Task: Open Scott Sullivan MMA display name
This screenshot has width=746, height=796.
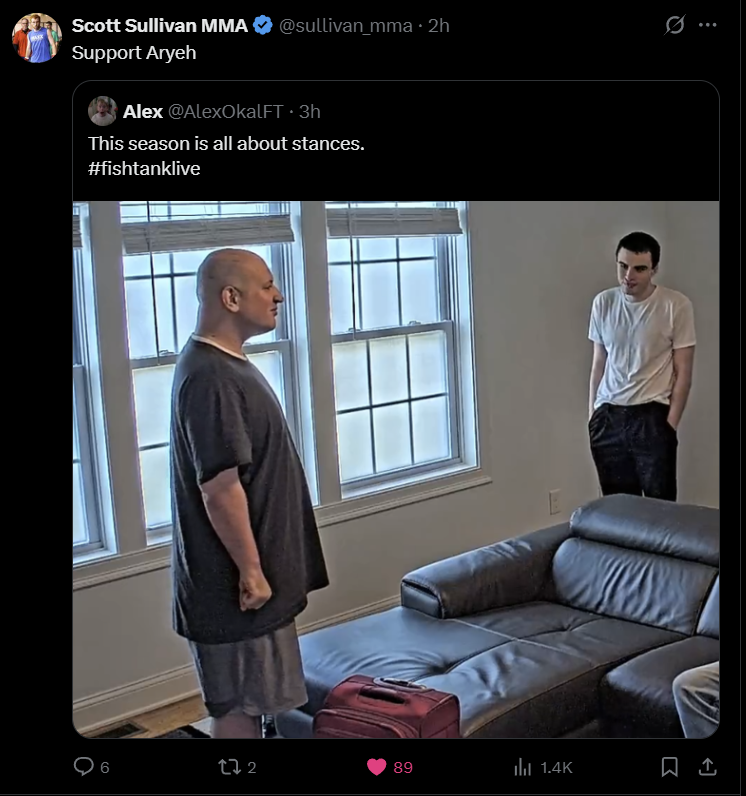Action: (159, 25)
